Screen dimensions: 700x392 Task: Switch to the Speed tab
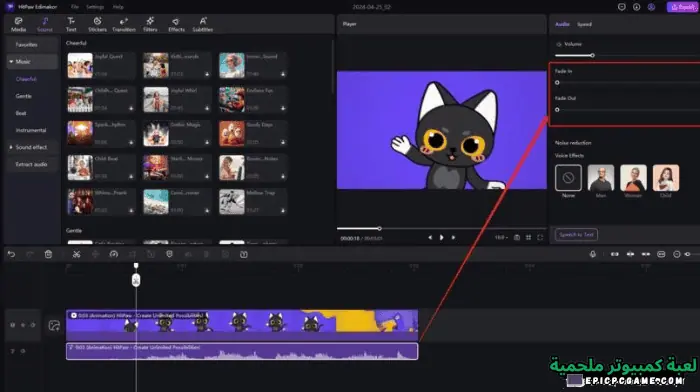tap(584, 24)
